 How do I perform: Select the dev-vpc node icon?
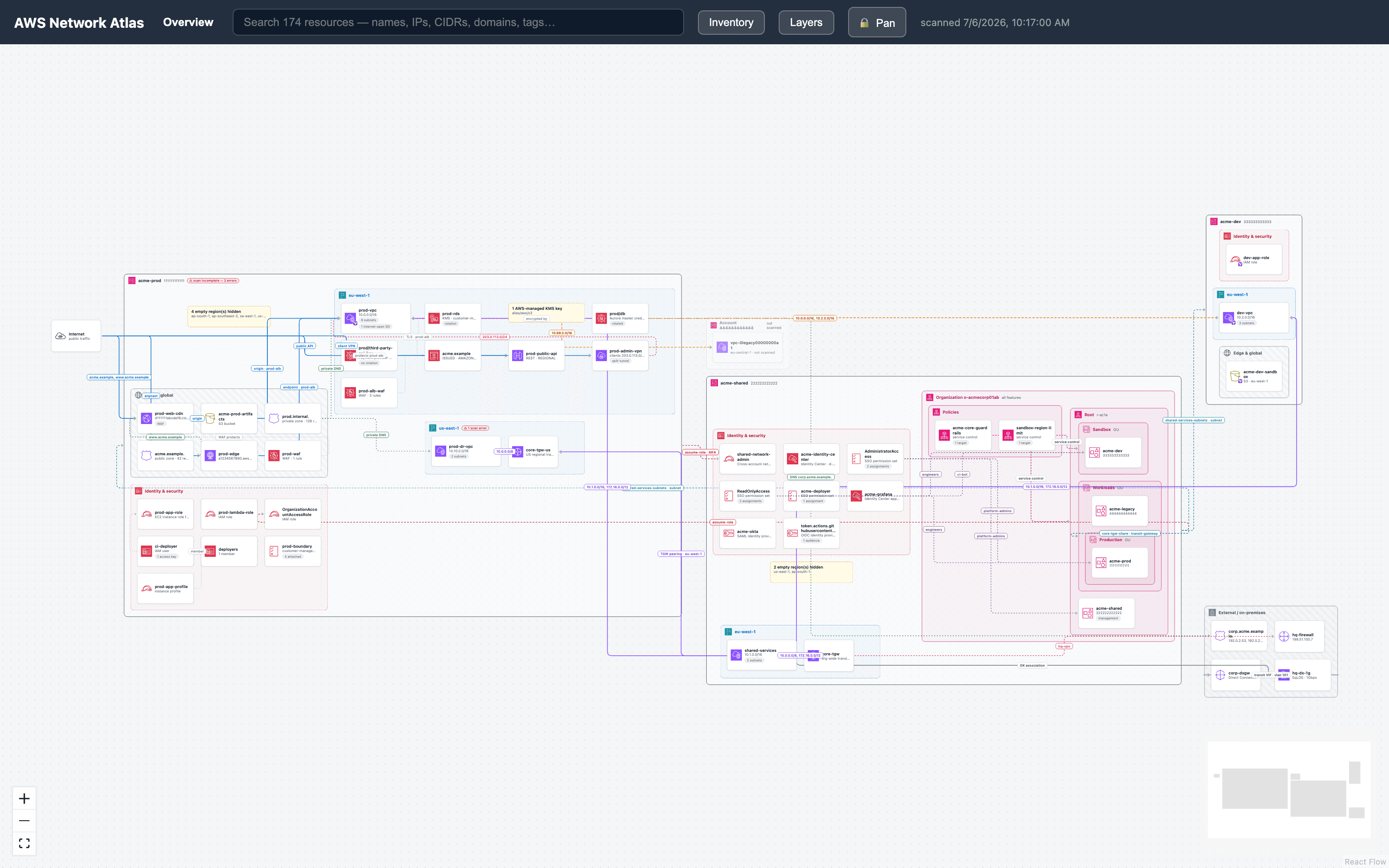click(x=1228, y=317)
